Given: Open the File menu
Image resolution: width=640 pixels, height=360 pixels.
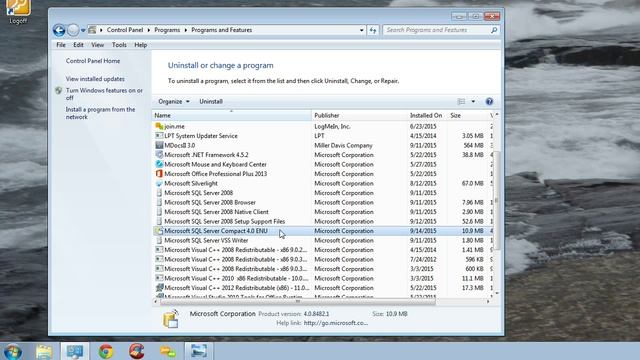Looking at the screenshot, I should (x=61, y=45).
